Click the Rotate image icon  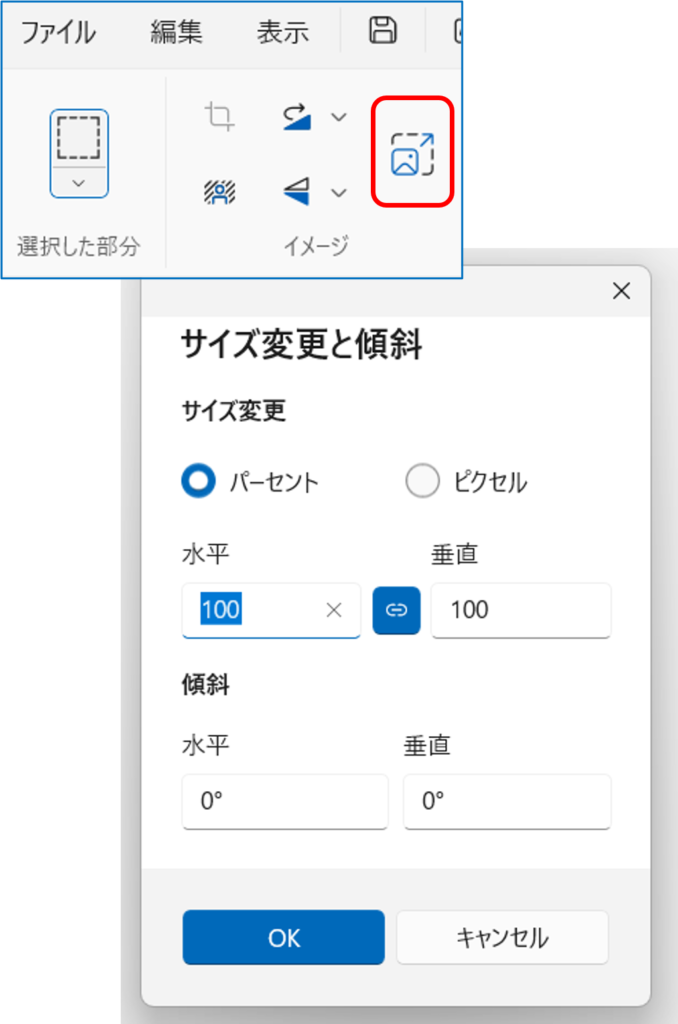click(298, 117)
